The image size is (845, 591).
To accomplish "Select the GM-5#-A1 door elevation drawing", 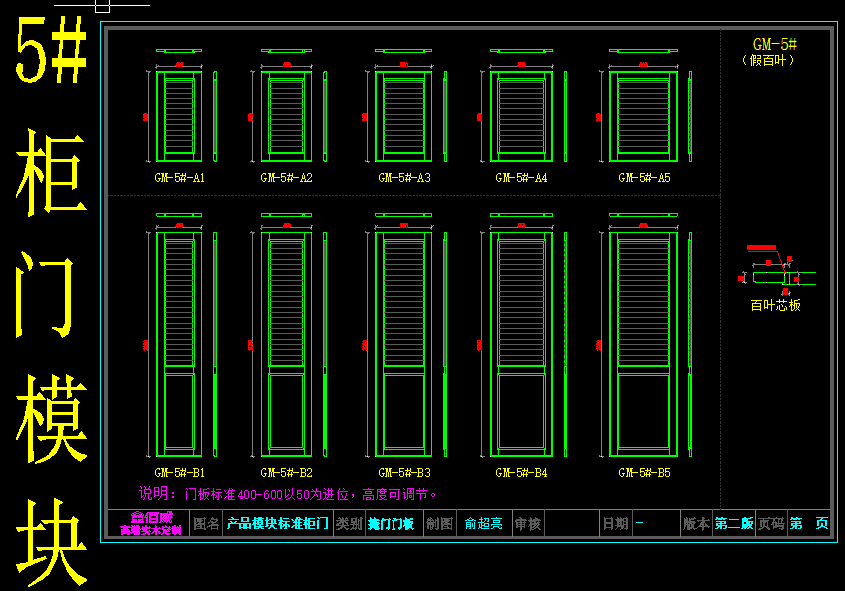I will [x=179, y=115].
